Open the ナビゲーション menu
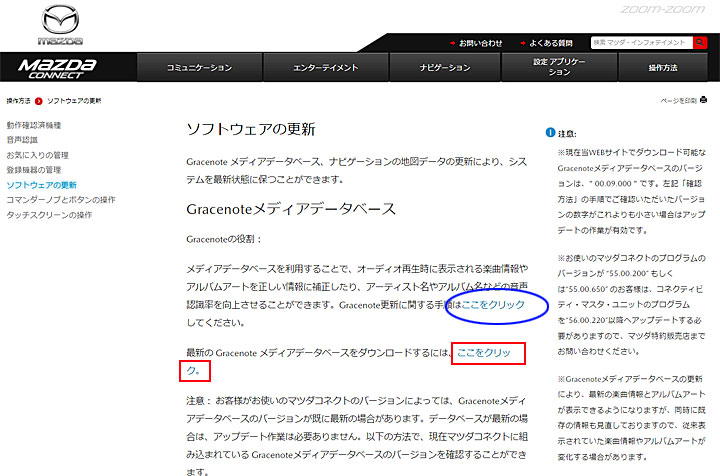The height and width of the screenshot is (476, 720). click(x=444, y=67)
